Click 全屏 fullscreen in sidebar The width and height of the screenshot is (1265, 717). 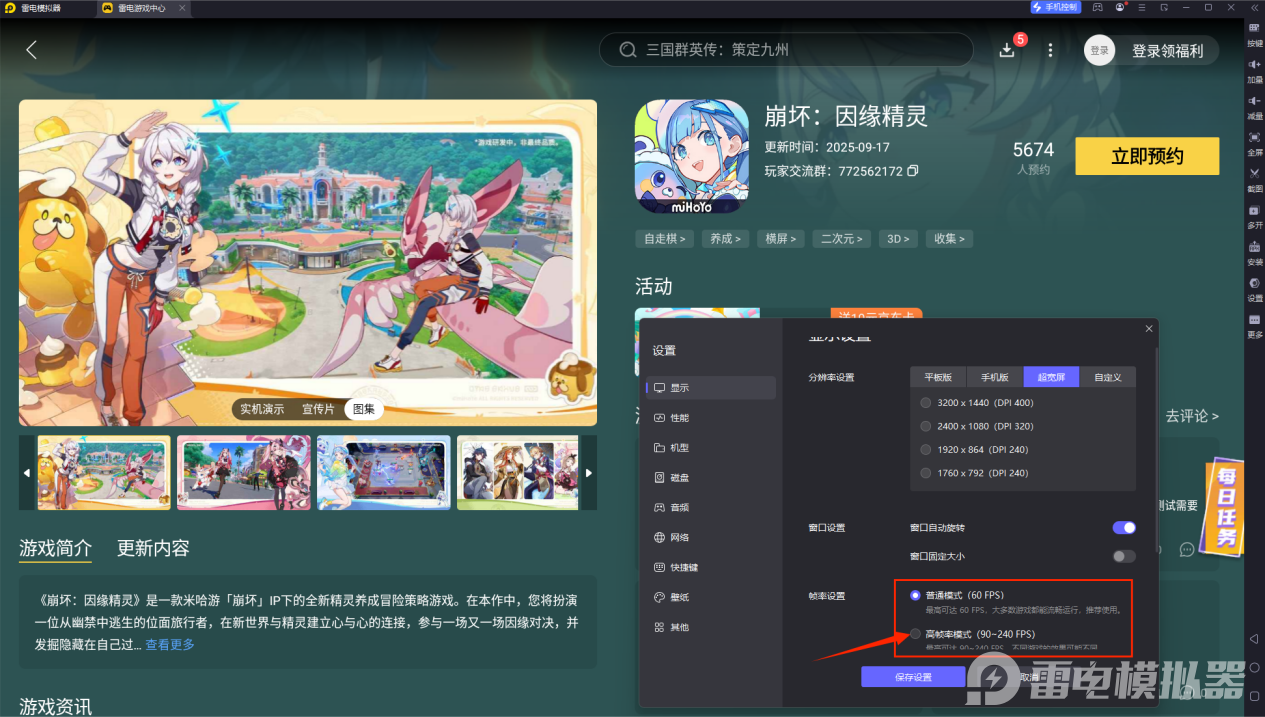pos(1254,143)
